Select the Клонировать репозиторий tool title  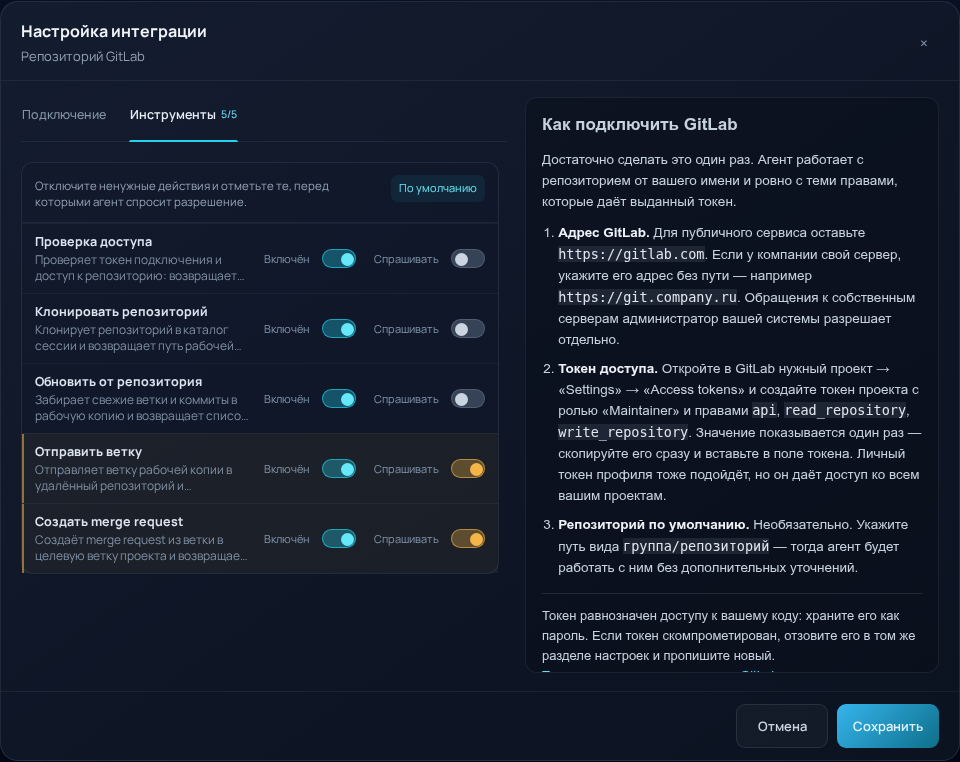coord(121,312)
